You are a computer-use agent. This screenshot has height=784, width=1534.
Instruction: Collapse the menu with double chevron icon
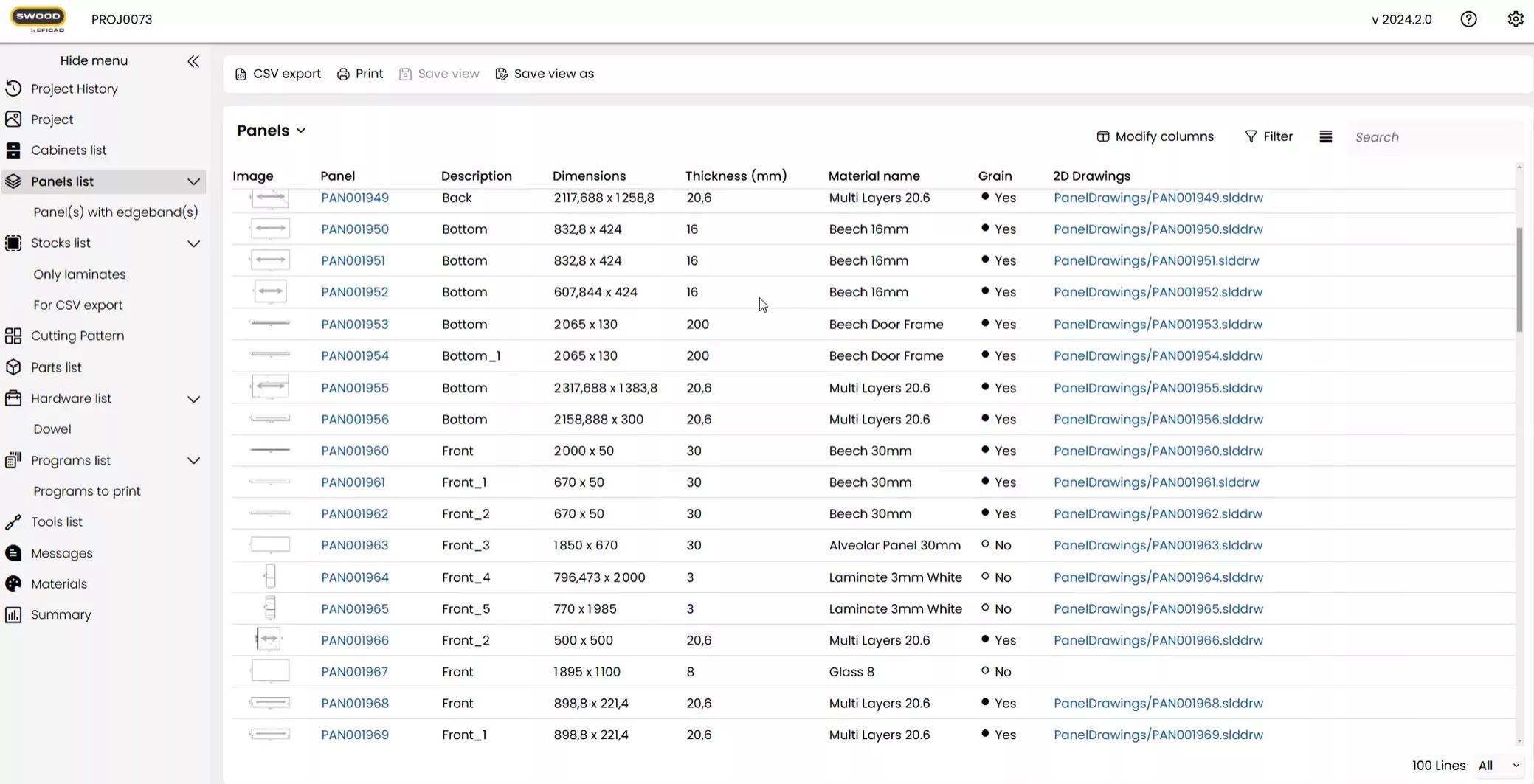click(193, 61)
